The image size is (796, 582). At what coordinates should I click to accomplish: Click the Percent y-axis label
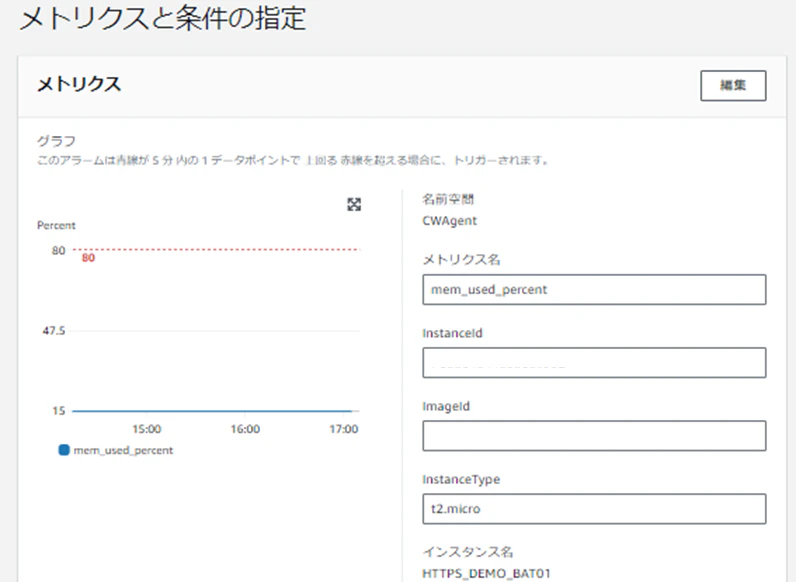pos(56,225)
